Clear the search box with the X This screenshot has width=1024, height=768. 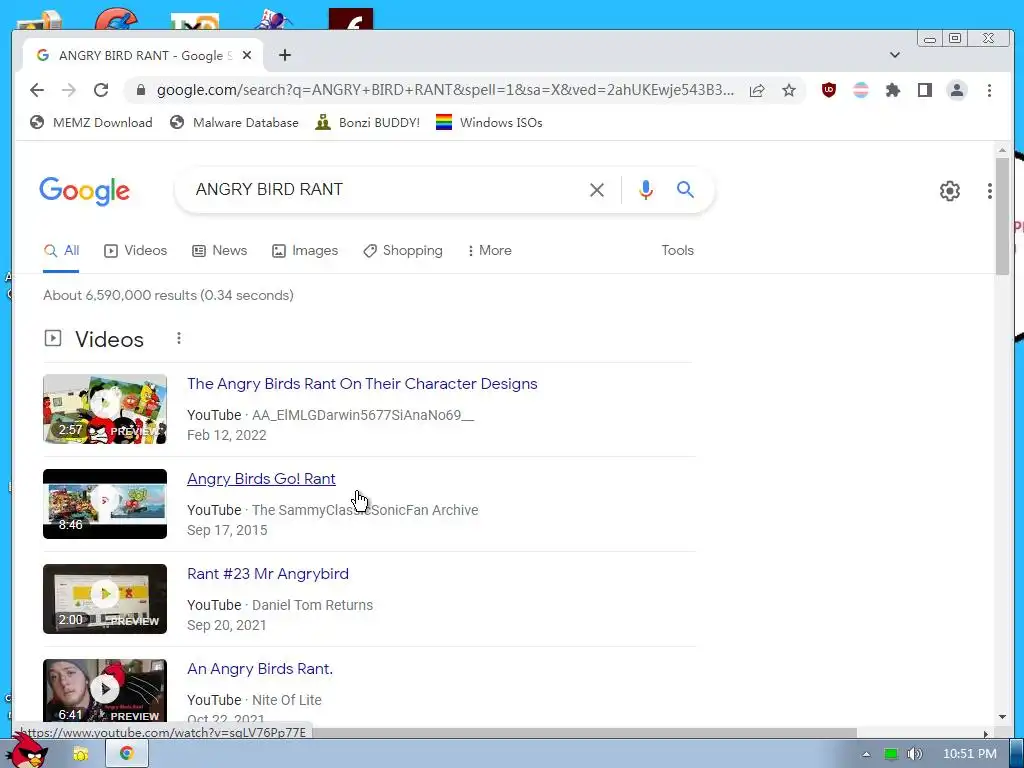[597, 190]
